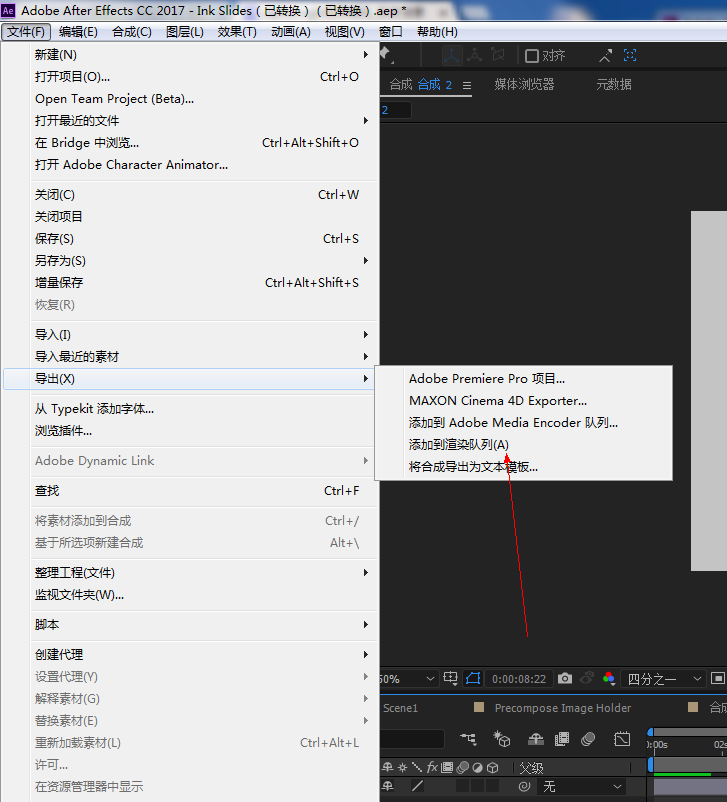Click the blue snap features bracket icon
This screenshot has height=802, width=727.
[x=630, y=55]
